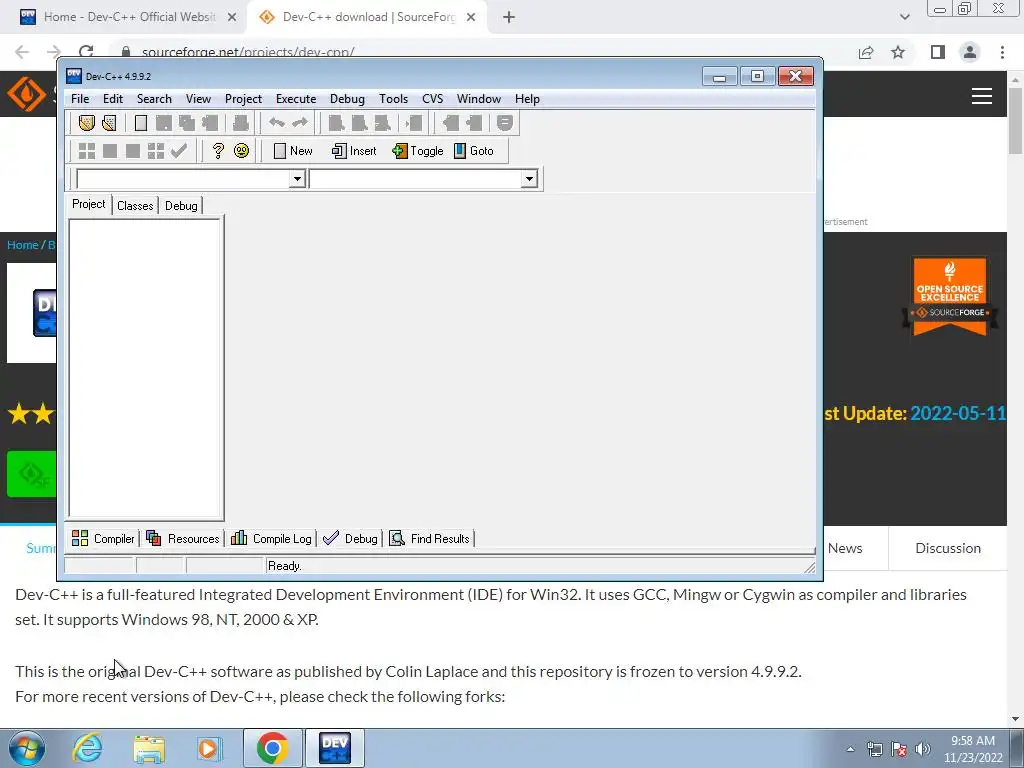Click the blank page New Source File icon
This screenshot has width=1024, height=768.
pos(140,123)
